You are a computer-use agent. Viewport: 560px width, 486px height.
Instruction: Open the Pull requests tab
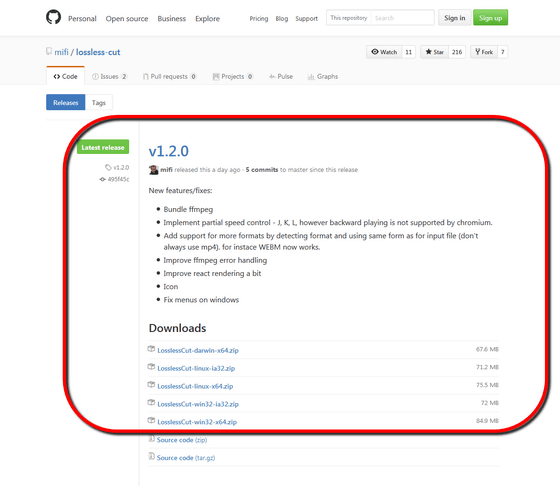[169, 76]
